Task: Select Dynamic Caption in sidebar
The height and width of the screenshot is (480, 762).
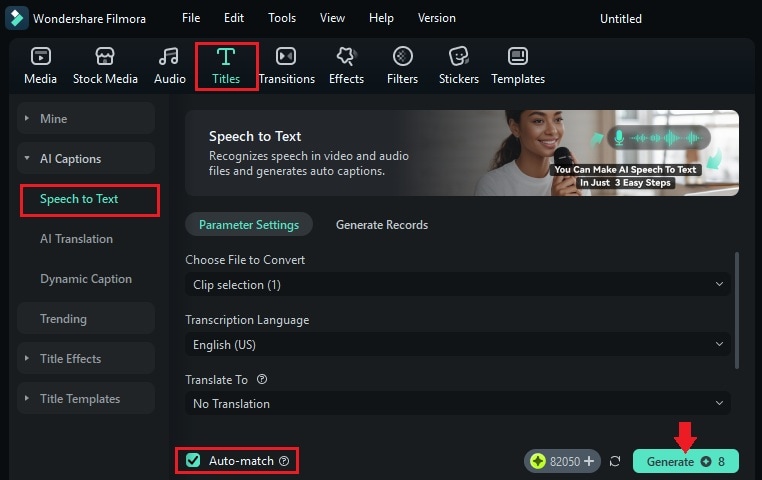Action: tap(86, 279)
